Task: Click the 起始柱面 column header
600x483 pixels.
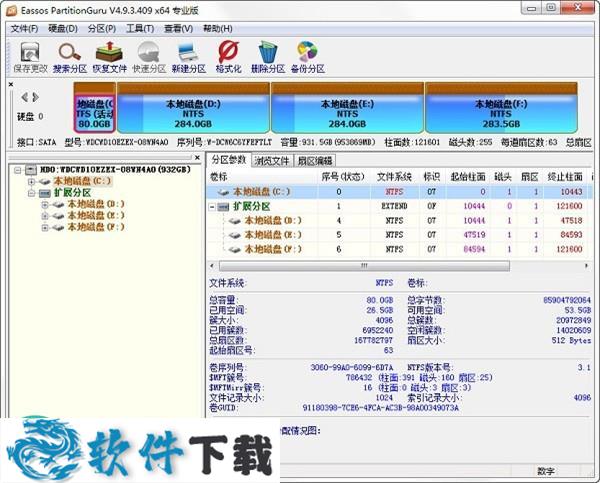Action: (468, 177)
